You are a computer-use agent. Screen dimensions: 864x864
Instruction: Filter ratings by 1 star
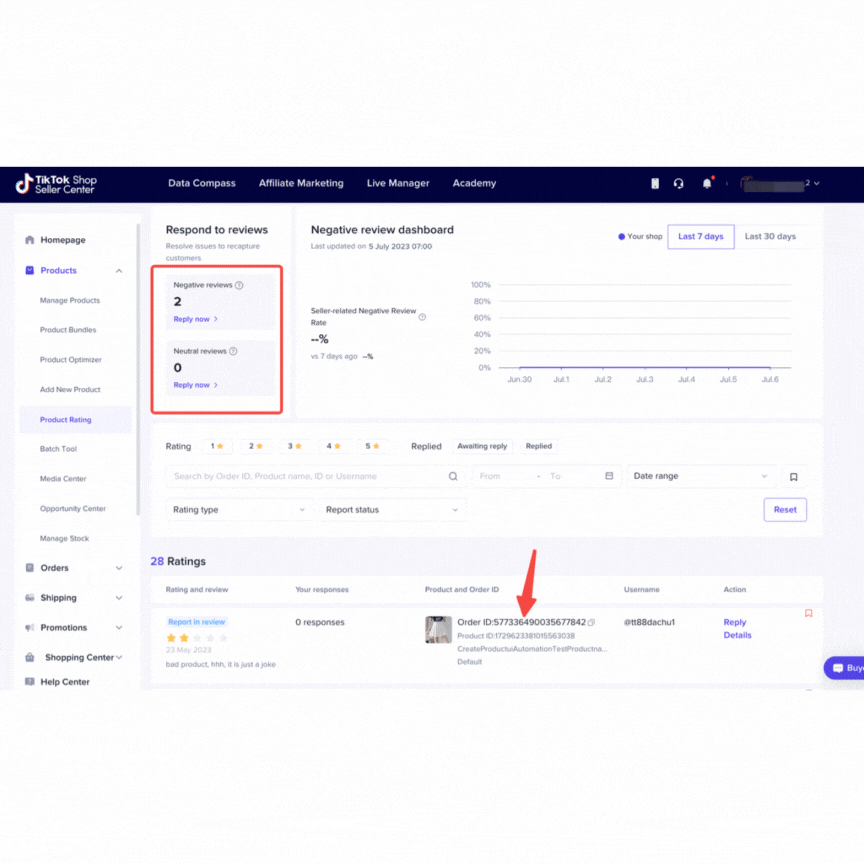[x=217, y=446]
